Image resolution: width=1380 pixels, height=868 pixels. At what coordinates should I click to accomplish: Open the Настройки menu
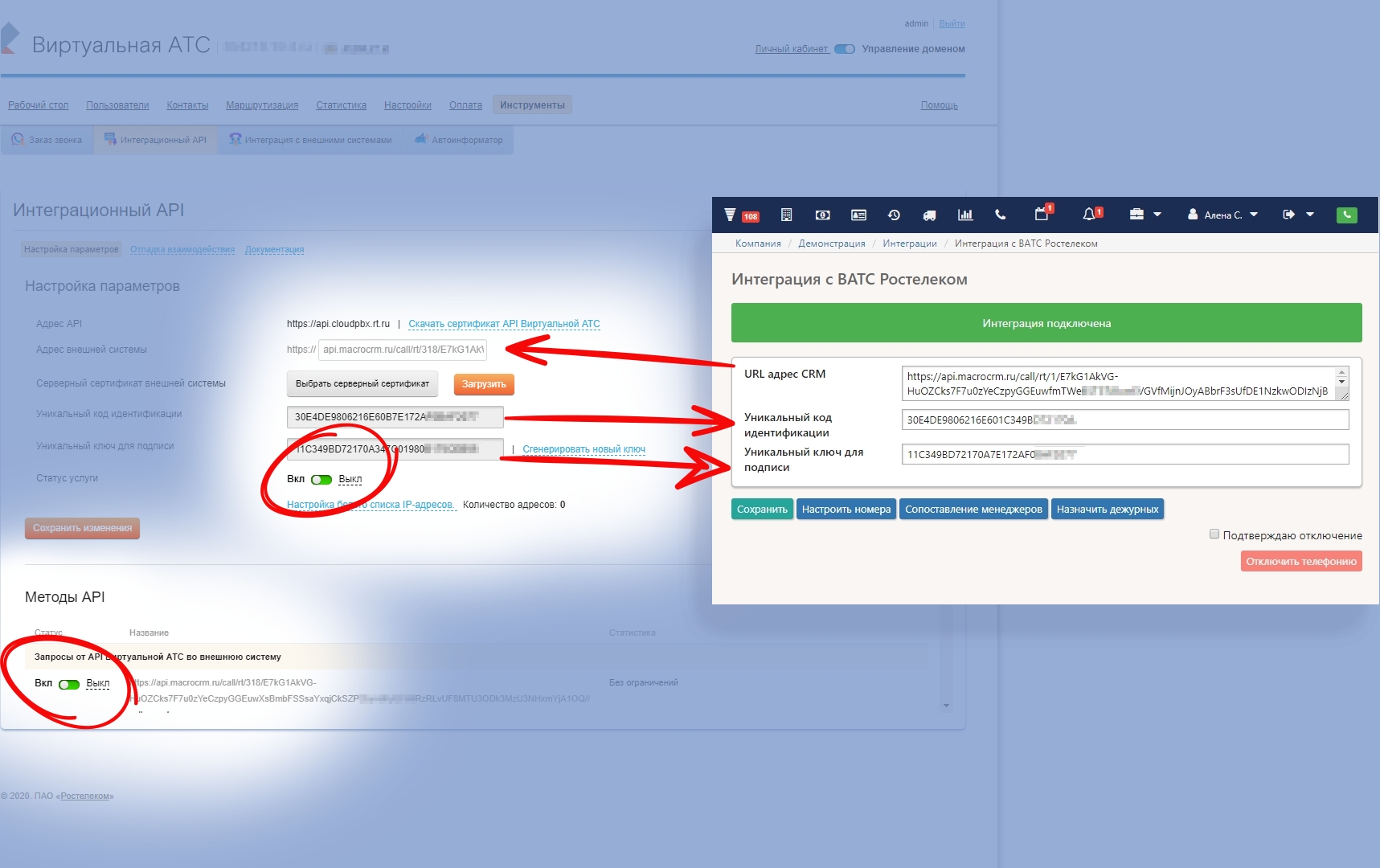pos(407,105)
